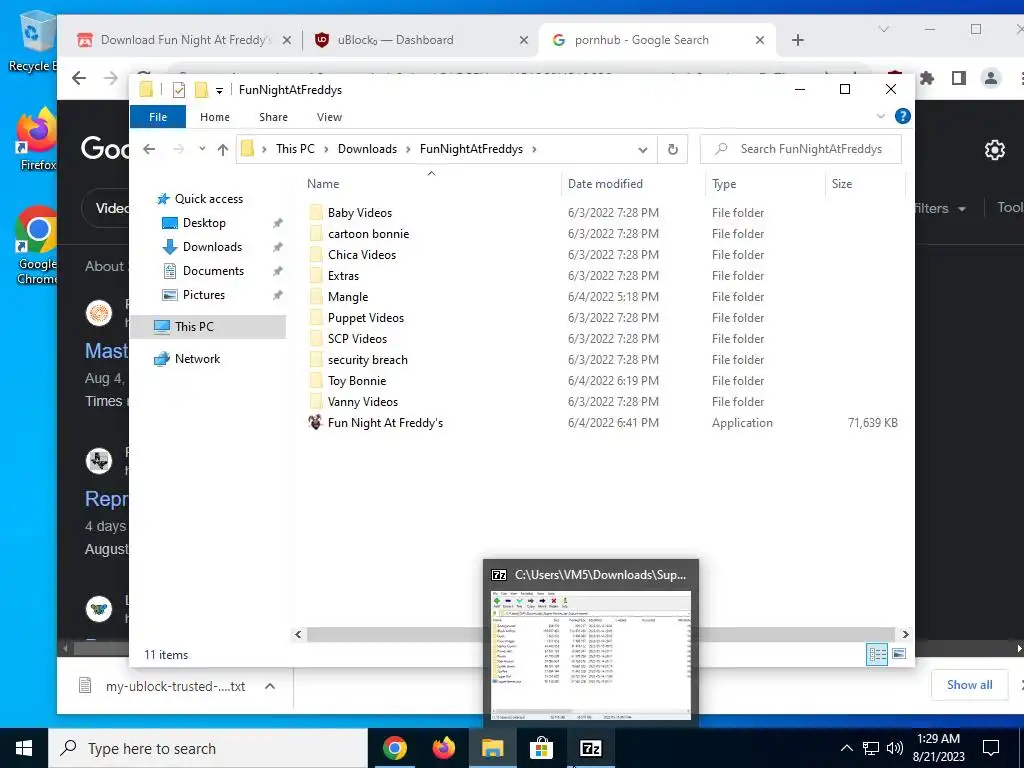Expand the address bar history dropdown
The width and height of the screenshot is (1024, 768).
pos(643,150)
